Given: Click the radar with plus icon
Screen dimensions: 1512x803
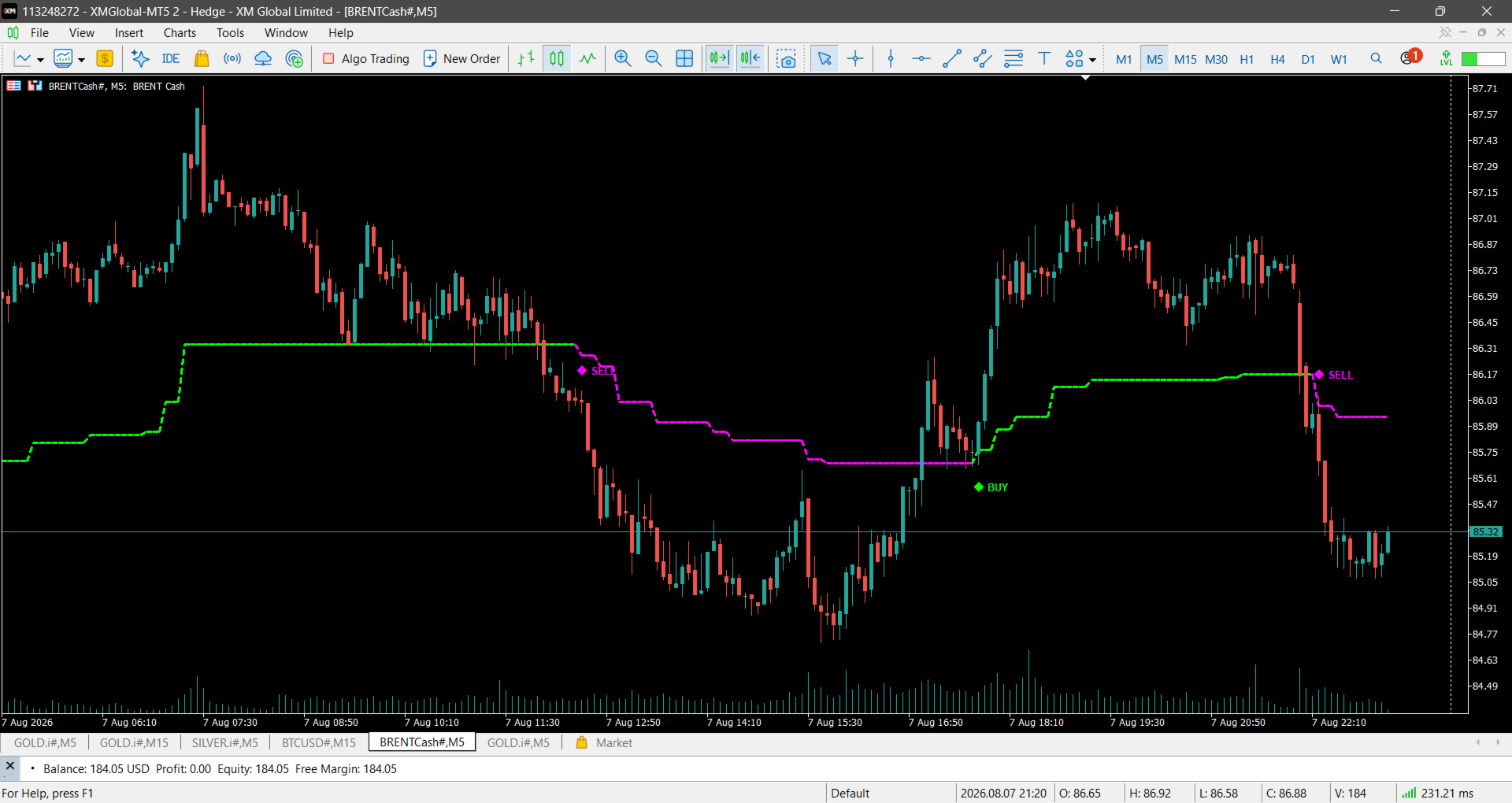Looking at the screenshot, I should pos(295,59).
